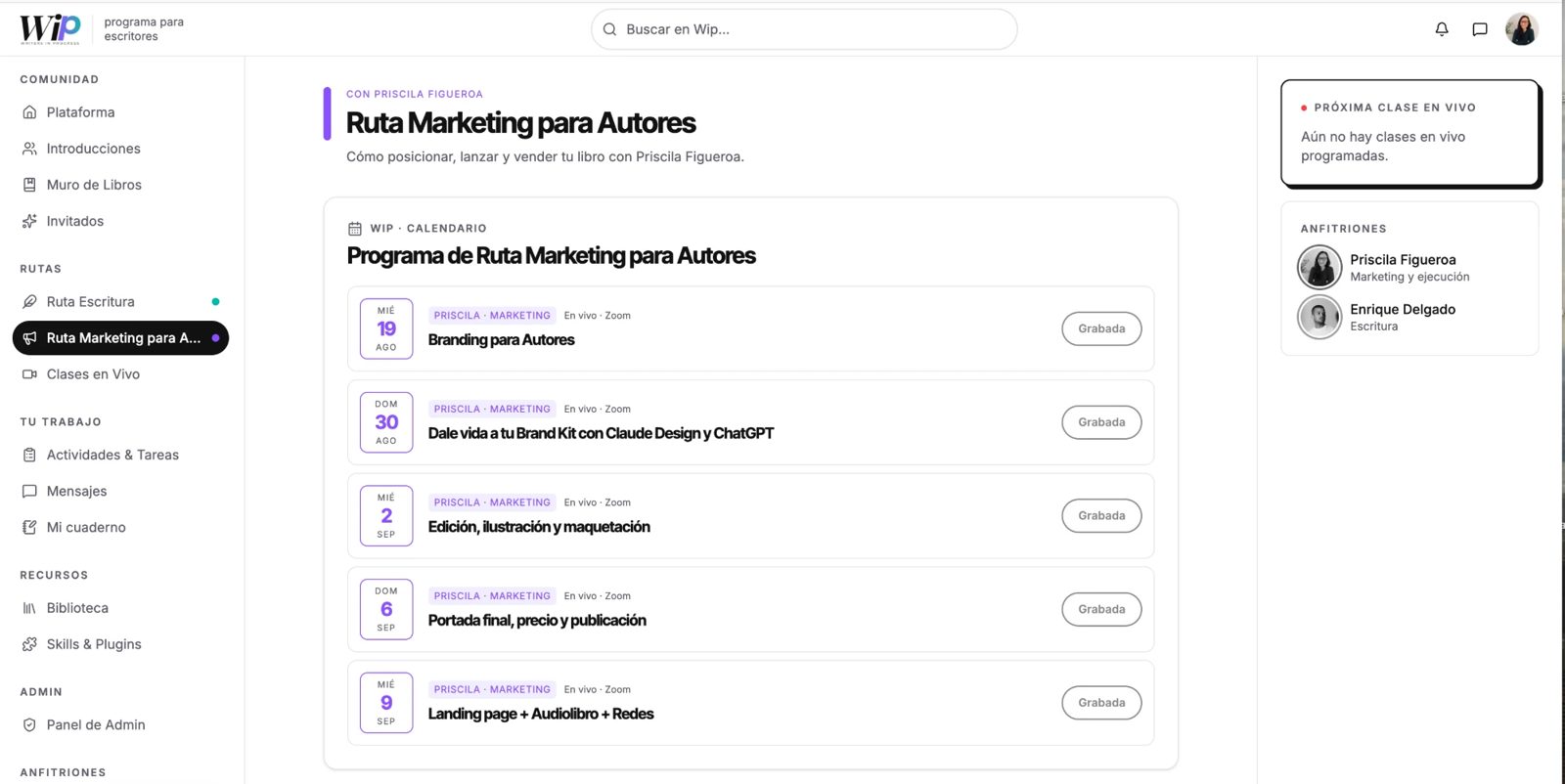The height and width of the screenshot is (784, 1565).
Task: Click the Panel de Admin shield icon
Action: 29,724
